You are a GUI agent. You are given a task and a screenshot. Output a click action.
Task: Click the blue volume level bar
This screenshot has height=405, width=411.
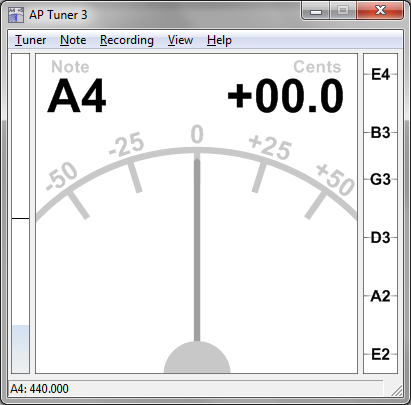tap(21, 349)
